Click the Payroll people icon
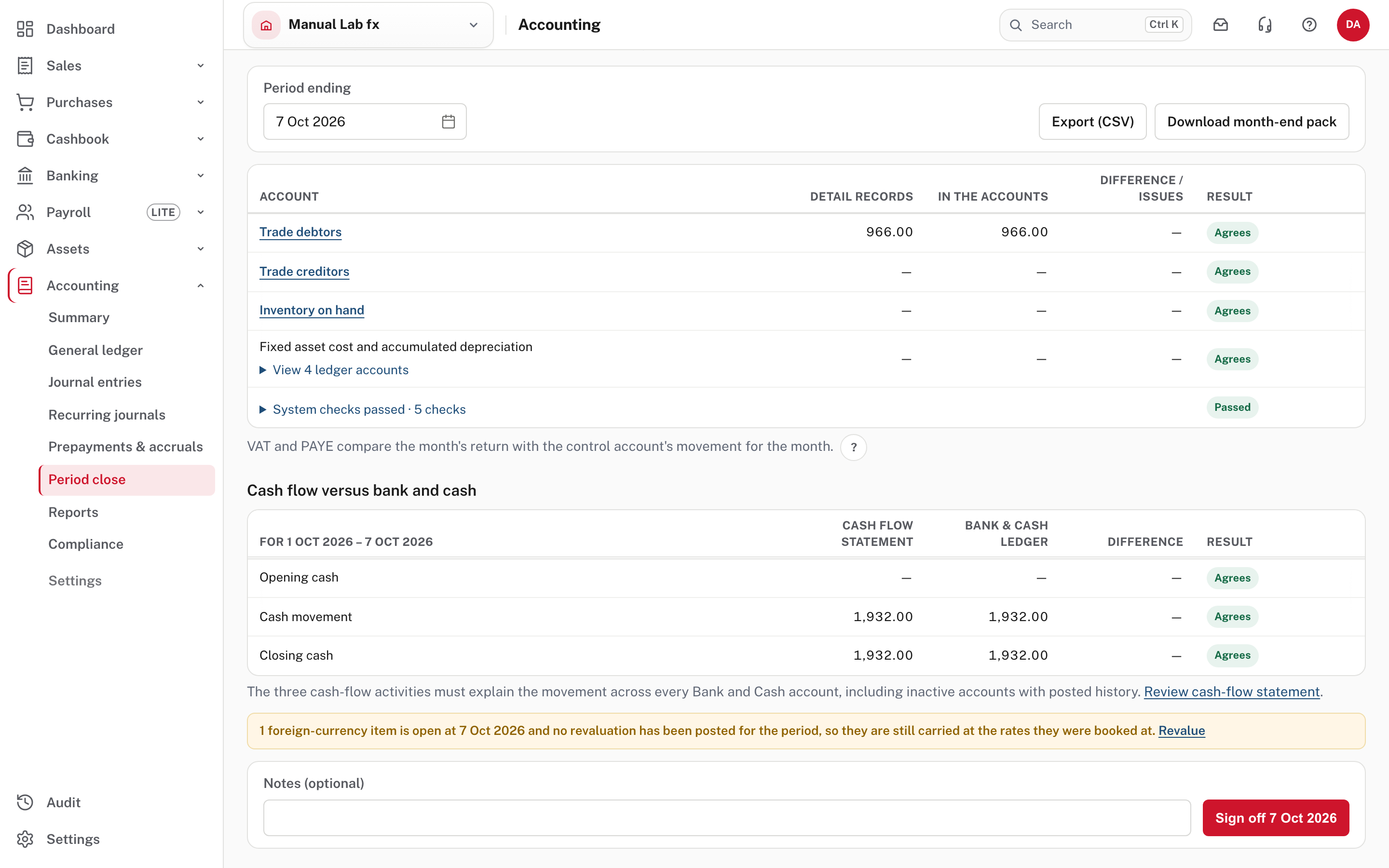Viewport: 1389px width, 868px height. [x=25, y=212]
